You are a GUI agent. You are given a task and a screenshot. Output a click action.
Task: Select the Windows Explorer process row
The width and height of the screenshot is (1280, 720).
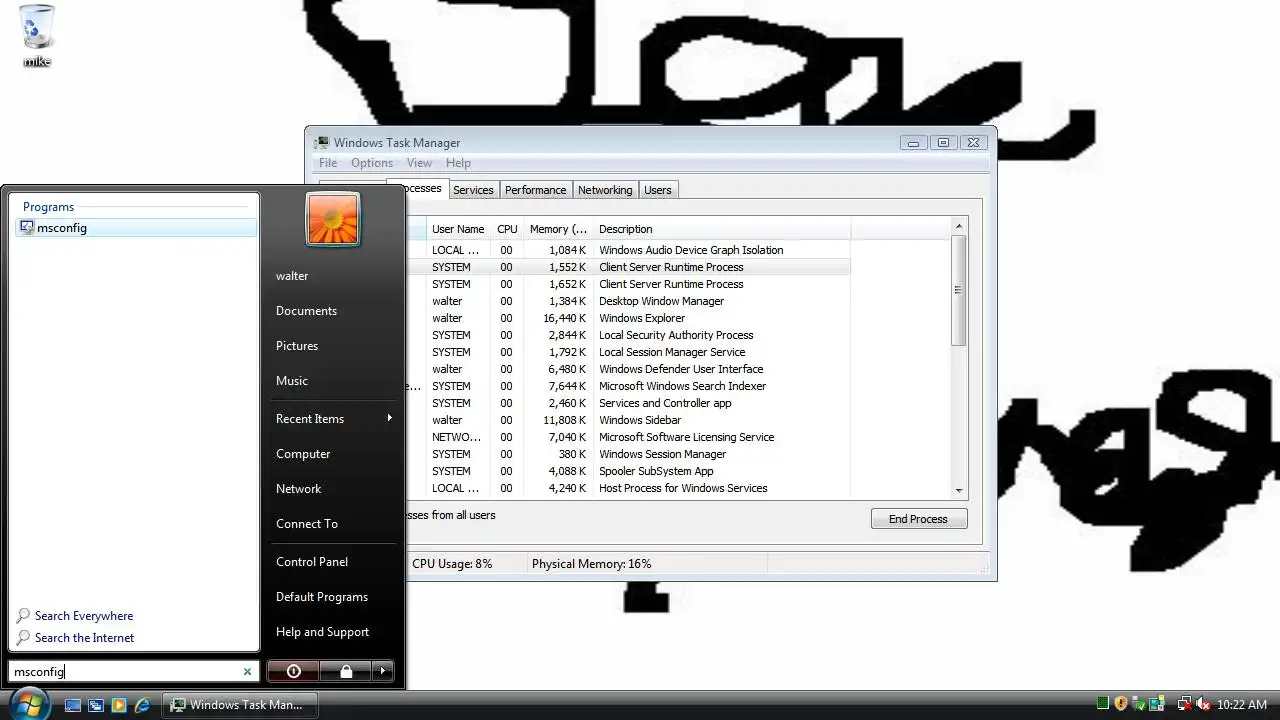(x=628, y=318)
